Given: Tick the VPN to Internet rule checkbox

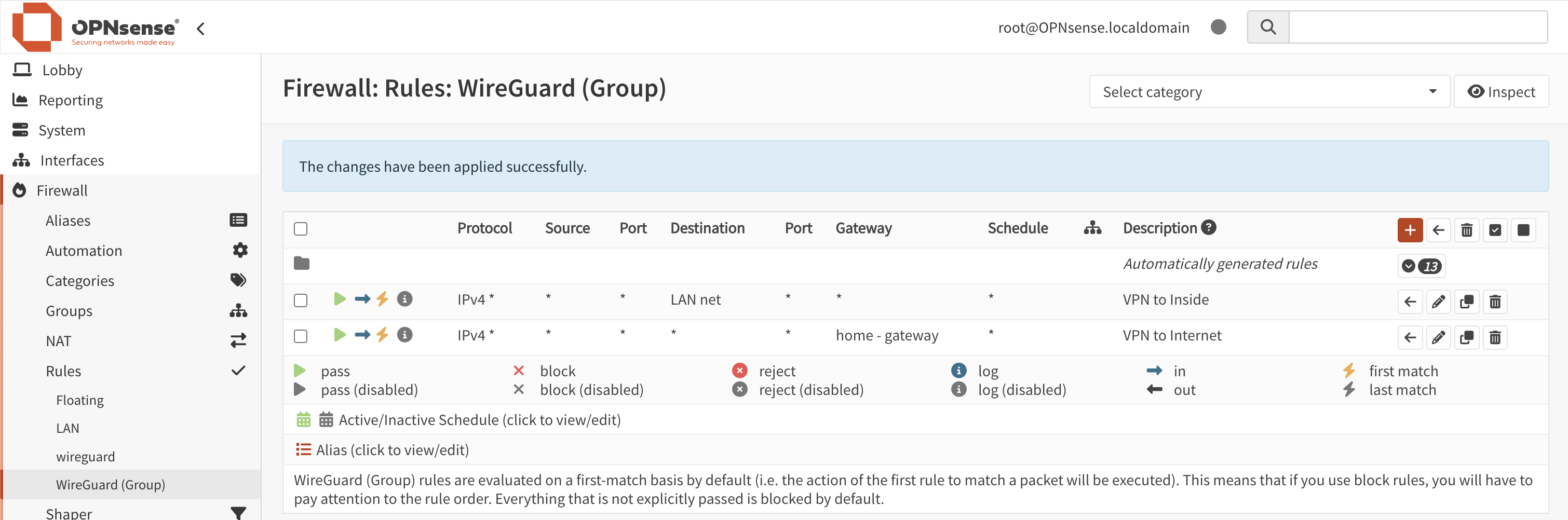Looking at the screenshot, I should [301, 336].
